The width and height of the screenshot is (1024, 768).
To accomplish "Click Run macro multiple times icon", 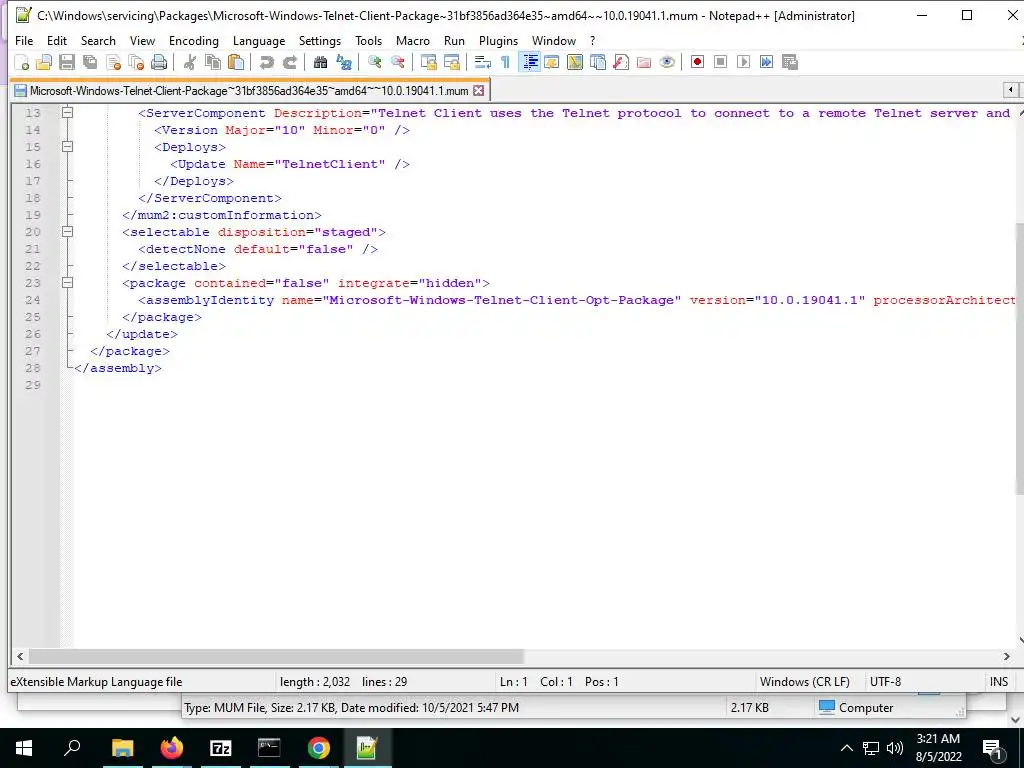I will click(766, 62).
